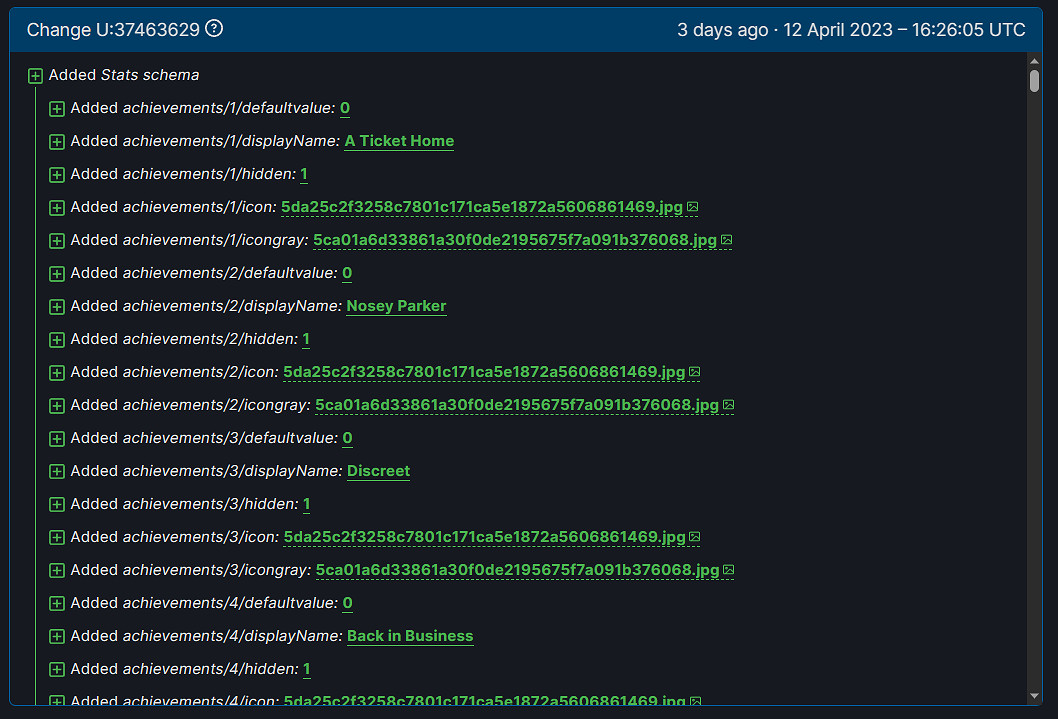This screenshot has width=1058, height=719.
Task: Click the scrollbar down arrow
Action: [1034, 696]
